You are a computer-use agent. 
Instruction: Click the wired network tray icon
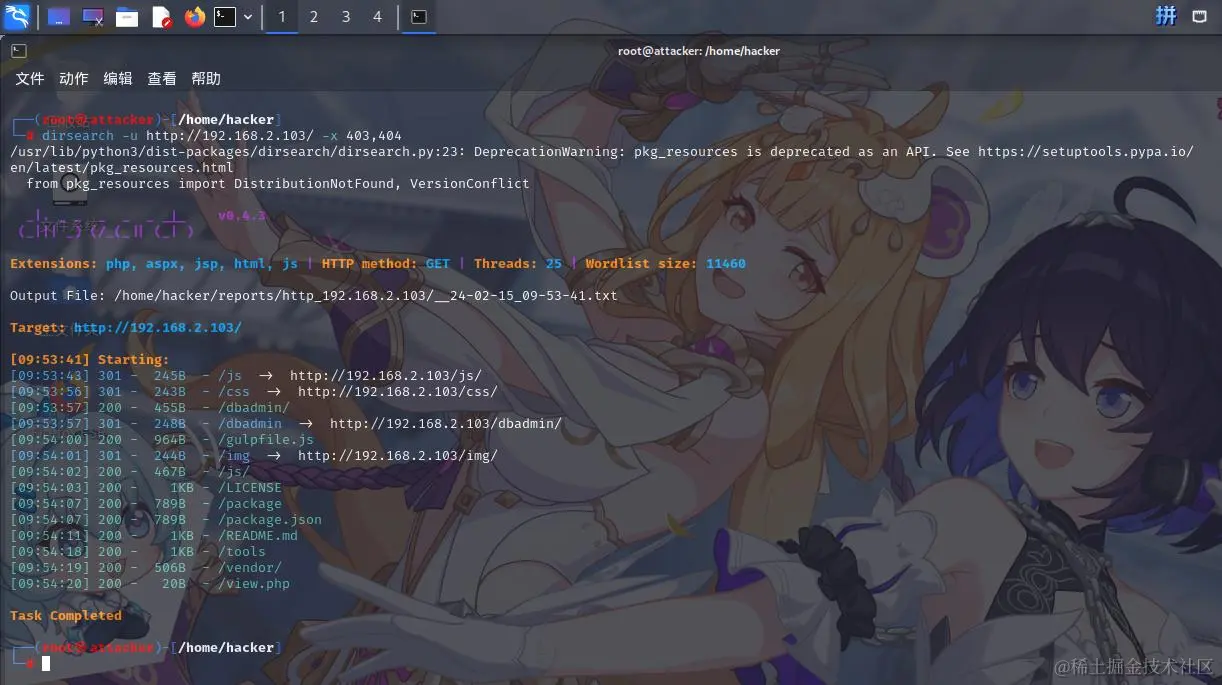[1200, 15]
